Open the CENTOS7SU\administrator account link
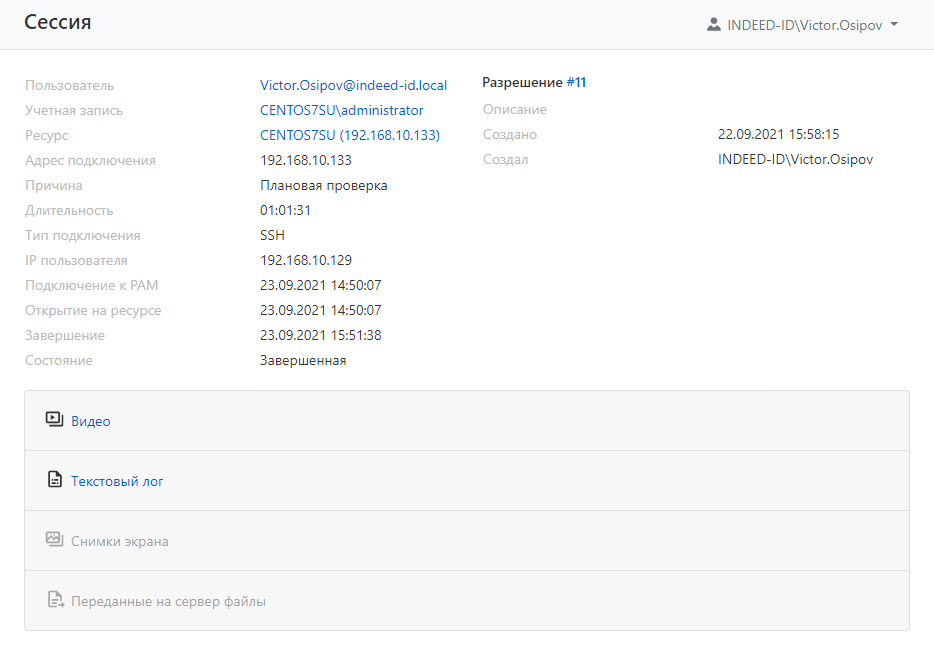The width and height of the screenshot is (934, 660). coord(341,110)
